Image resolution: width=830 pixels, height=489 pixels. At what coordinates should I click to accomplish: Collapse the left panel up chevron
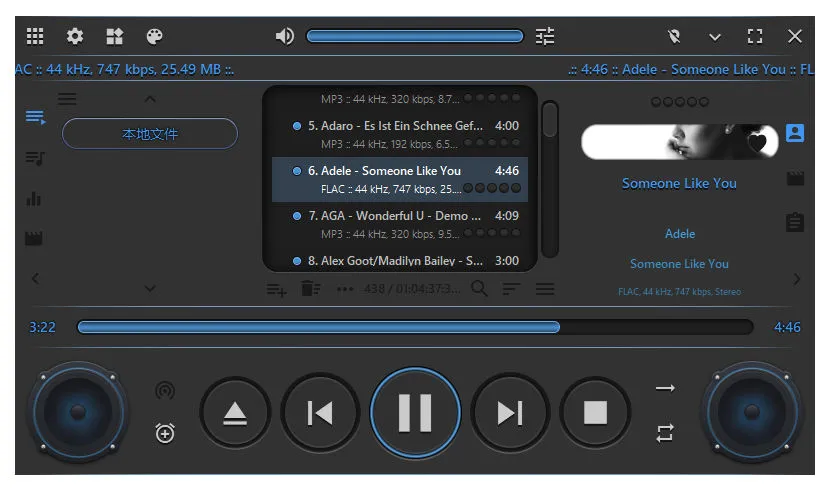tap(150, 99)
